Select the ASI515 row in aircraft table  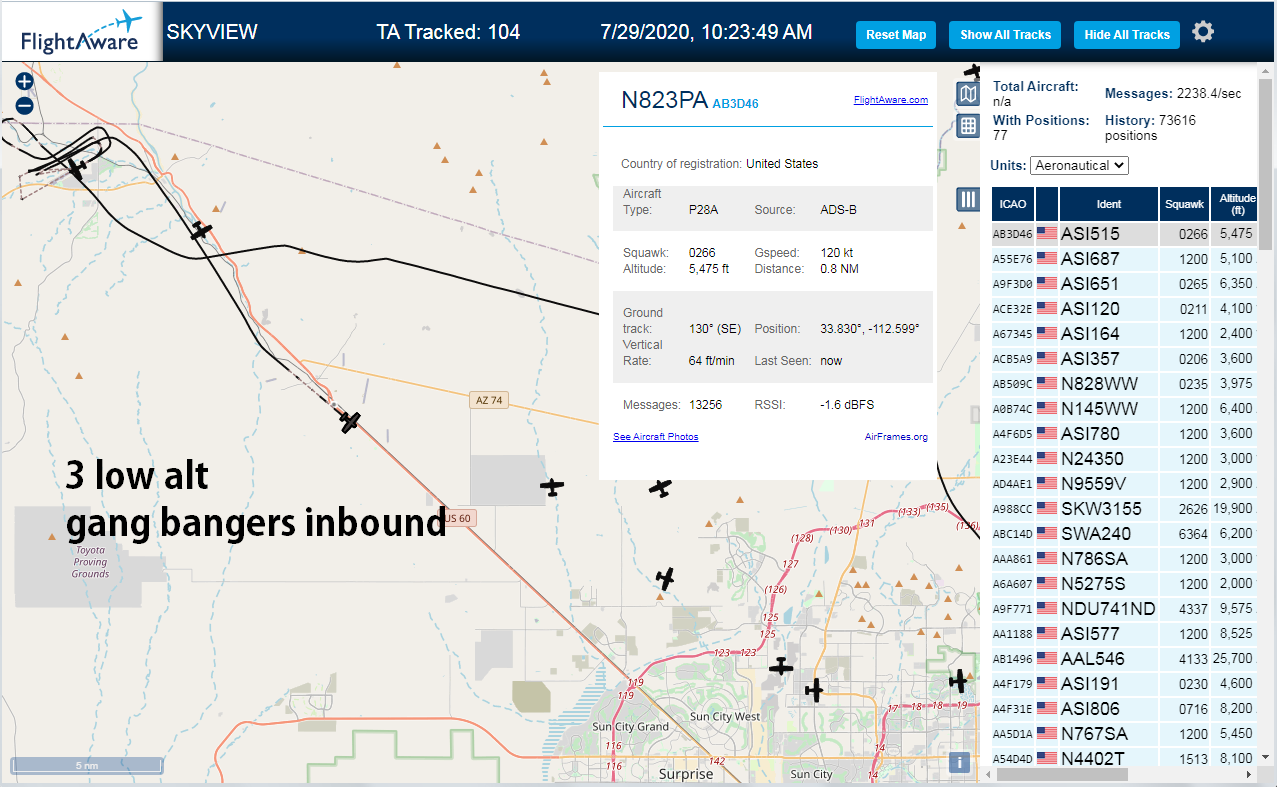click(x=1124, y=234)
